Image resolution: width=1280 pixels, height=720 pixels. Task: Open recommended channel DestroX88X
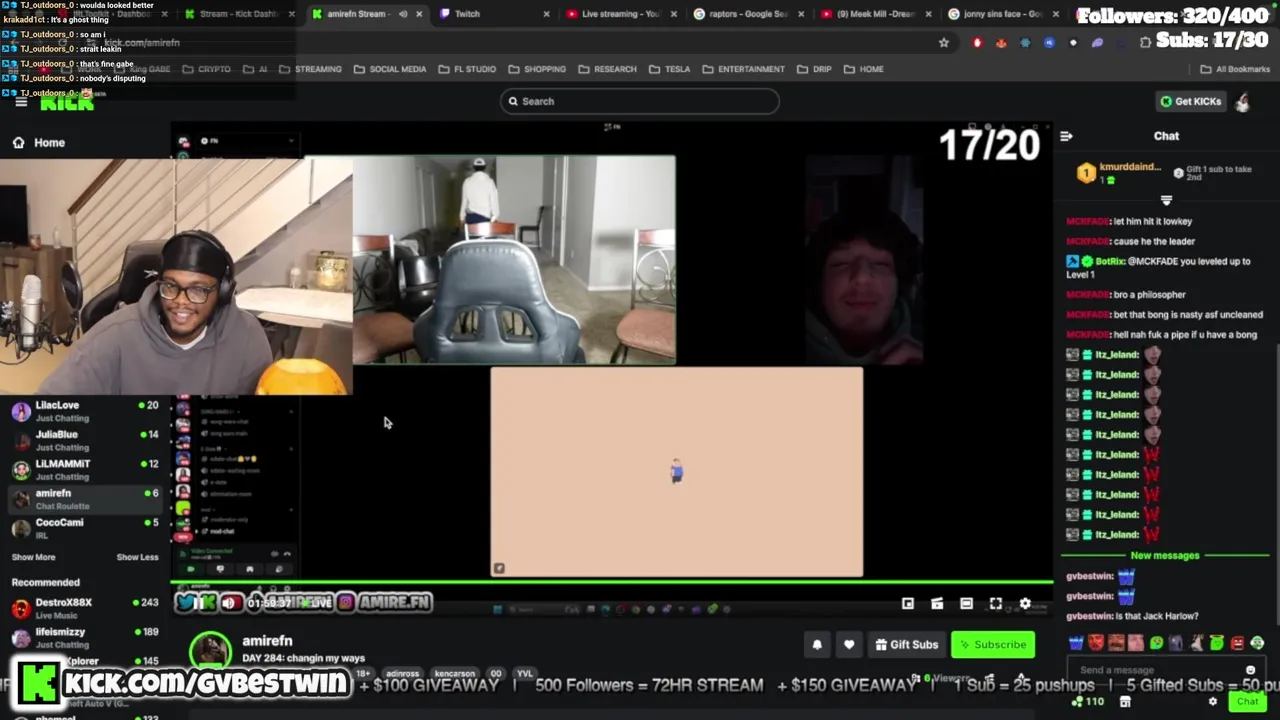(85, 608)
